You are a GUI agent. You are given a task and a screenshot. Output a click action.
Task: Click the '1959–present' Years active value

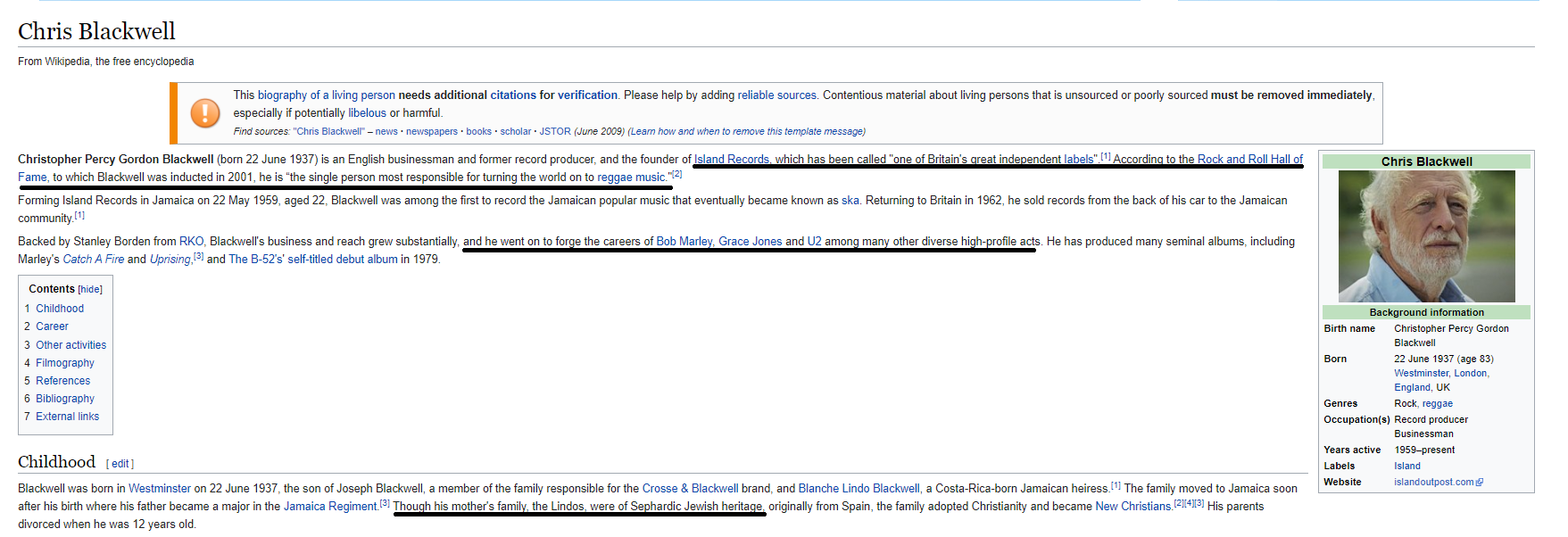coord(1424,450)
